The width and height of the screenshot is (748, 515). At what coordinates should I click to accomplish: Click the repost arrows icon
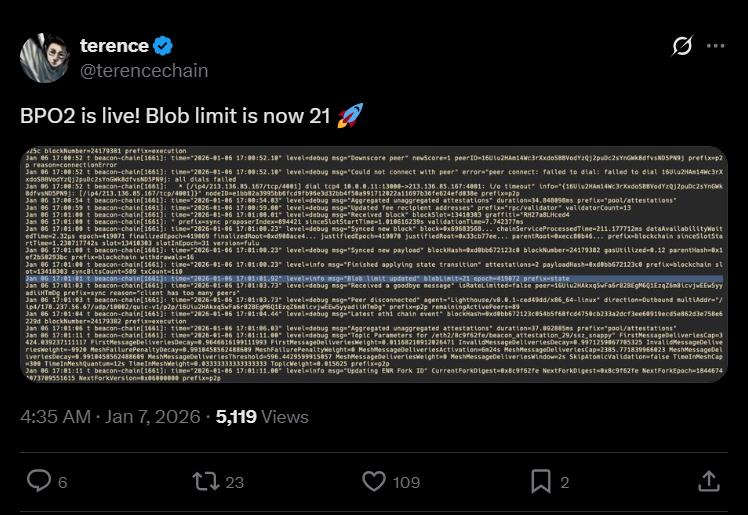204,482
